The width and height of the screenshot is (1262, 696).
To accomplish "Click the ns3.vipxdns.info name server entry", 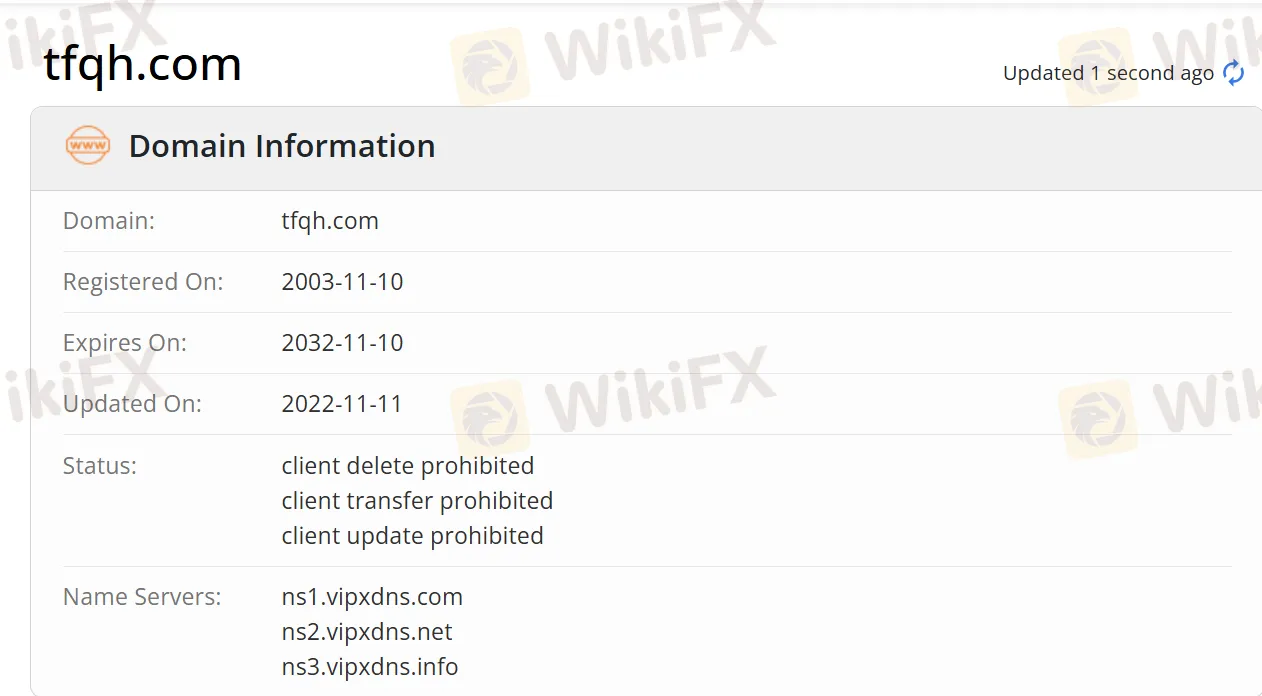I will pyautogui.click(x=369, y=666).
